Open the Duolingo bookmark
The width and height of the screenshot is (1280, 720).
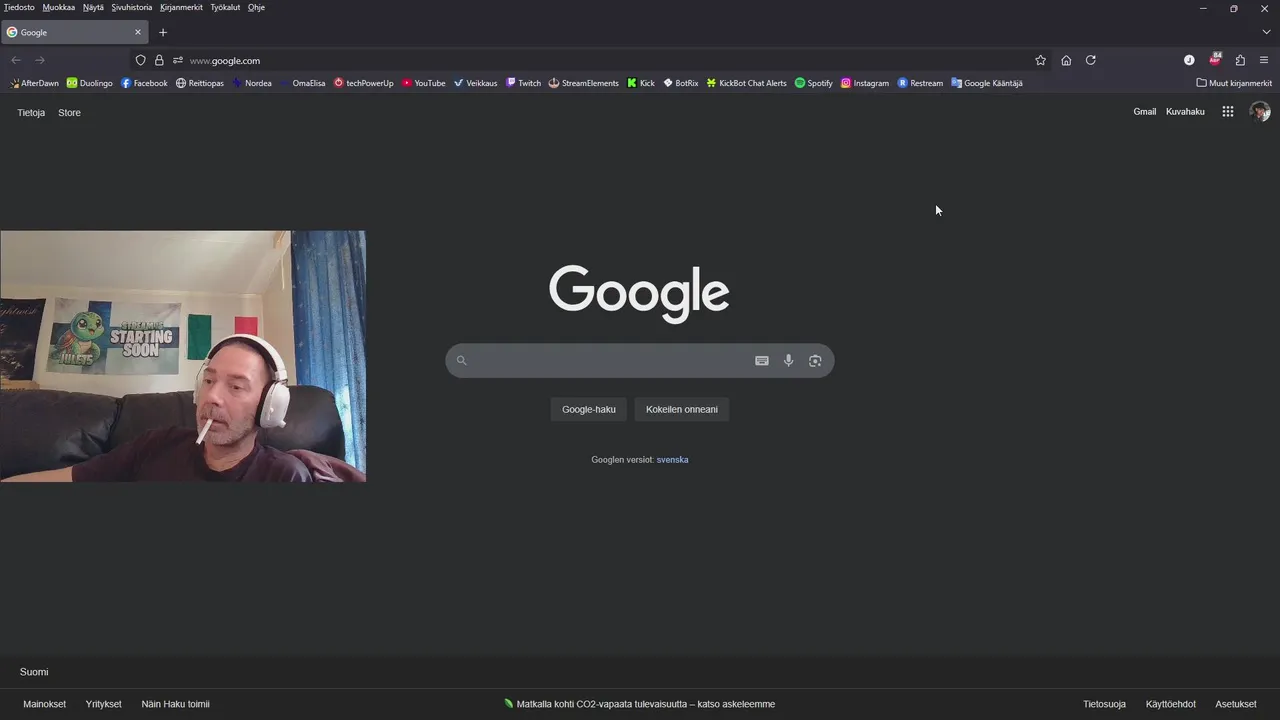90,83
